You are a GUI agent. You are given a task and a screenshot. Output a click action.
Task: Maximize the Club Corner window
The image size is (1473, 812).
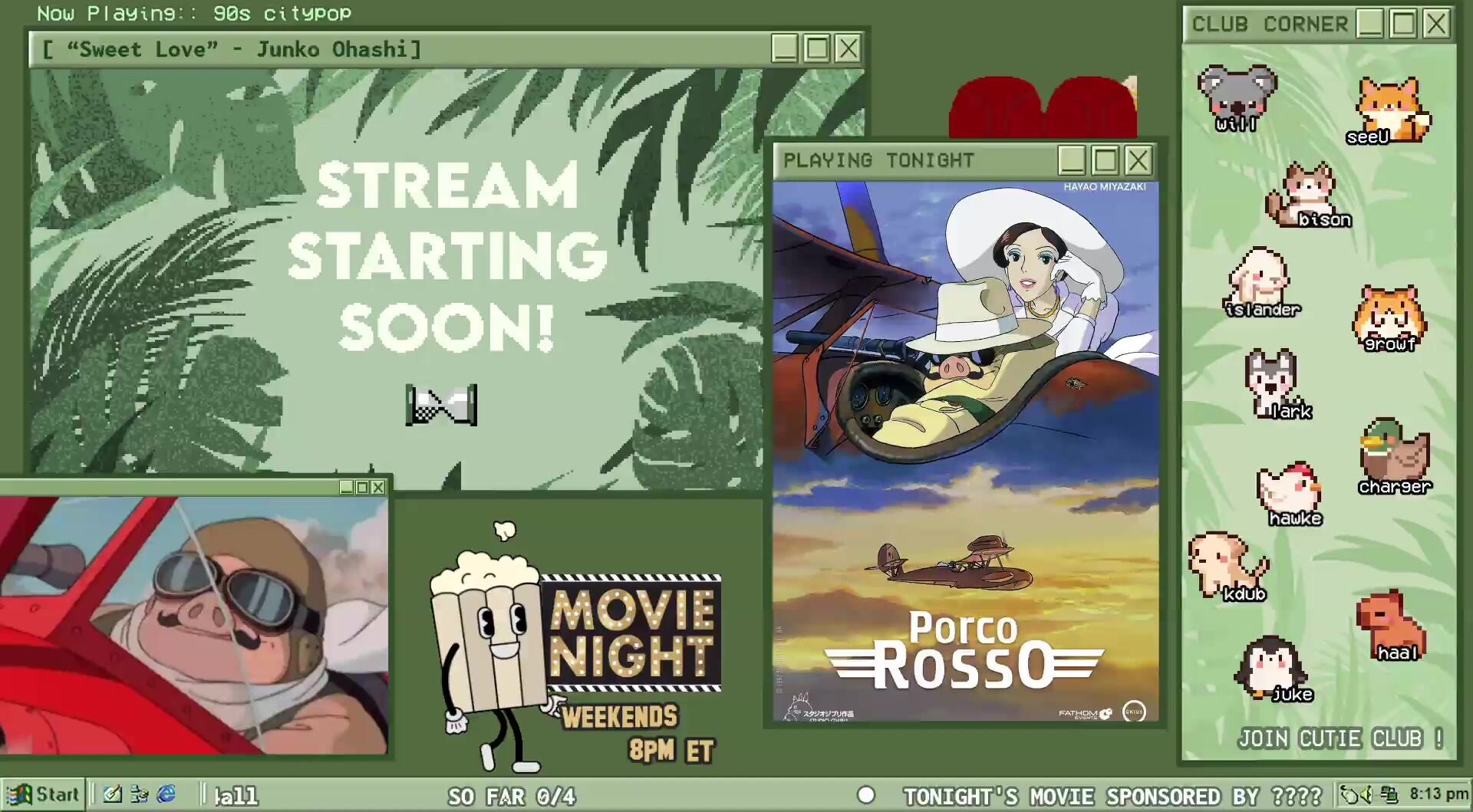(x=1403, y=24)
